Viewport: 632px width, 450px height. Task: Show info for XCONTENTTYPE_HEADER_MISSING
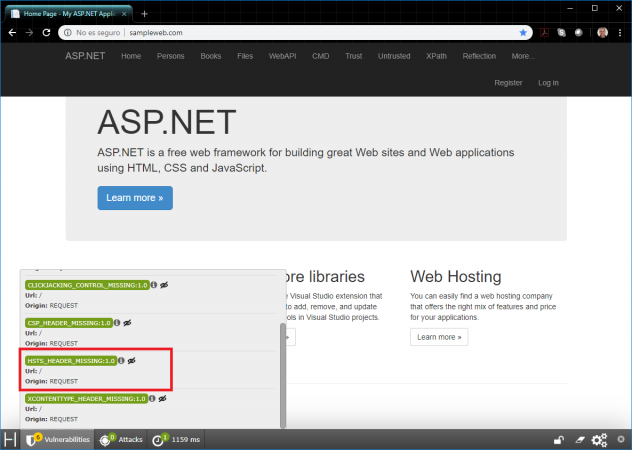(x=152, y=398)
